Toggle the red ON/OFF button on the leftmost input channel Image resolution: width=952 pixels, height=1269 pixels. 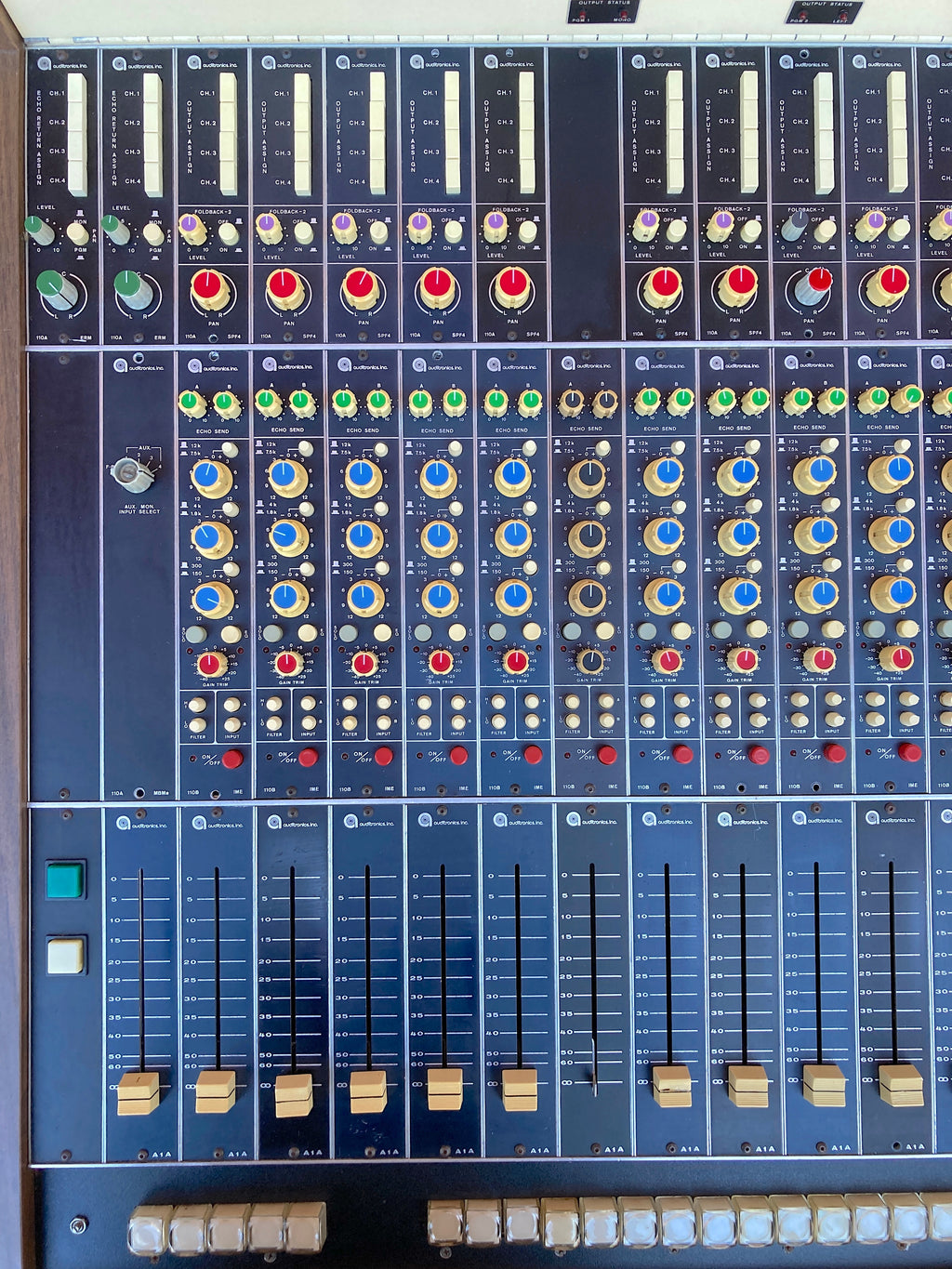(x=231, y=759)
